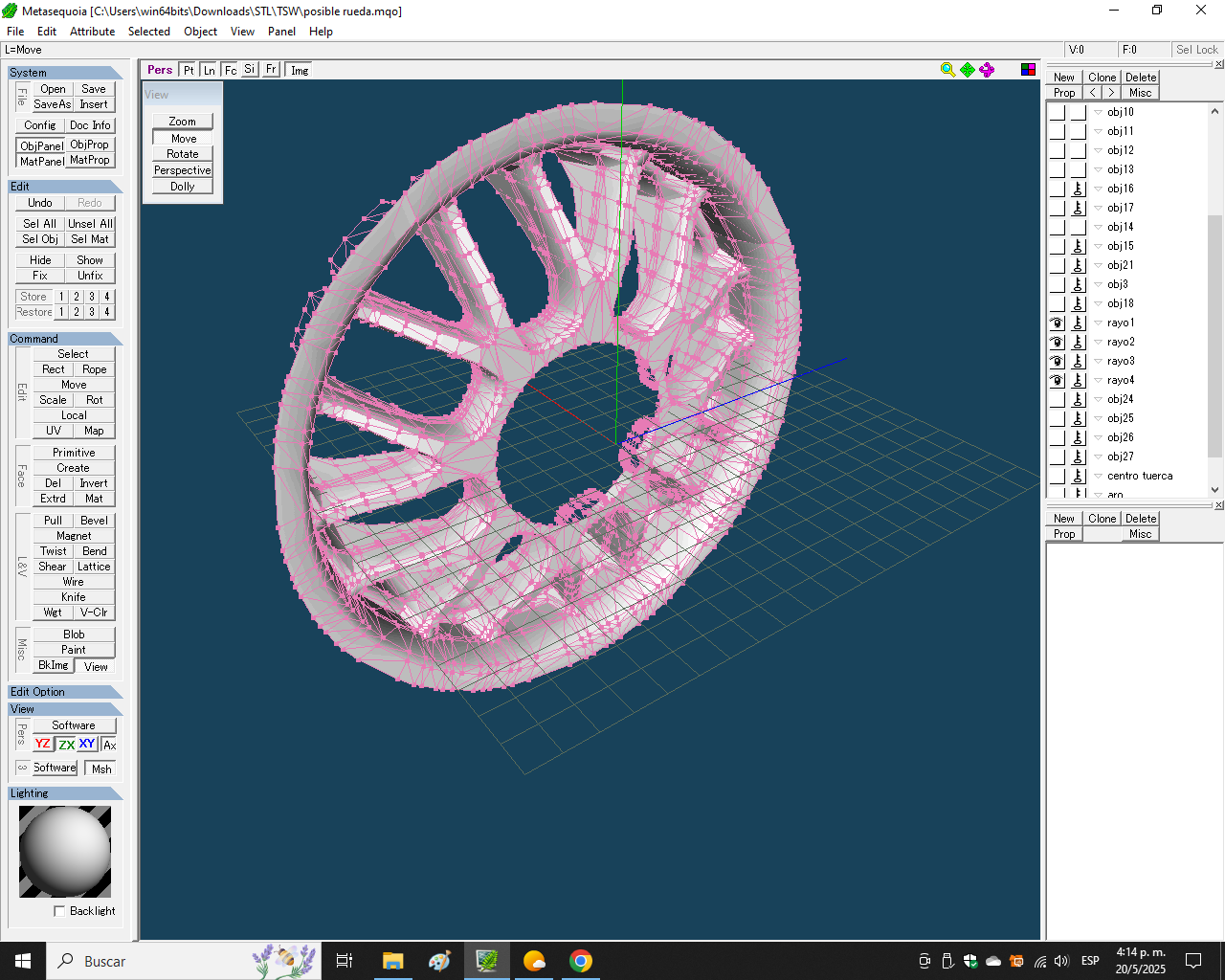1225x980 pixels.
Task: Open File Explorer from the taskbar
Action: pos(392,961)
